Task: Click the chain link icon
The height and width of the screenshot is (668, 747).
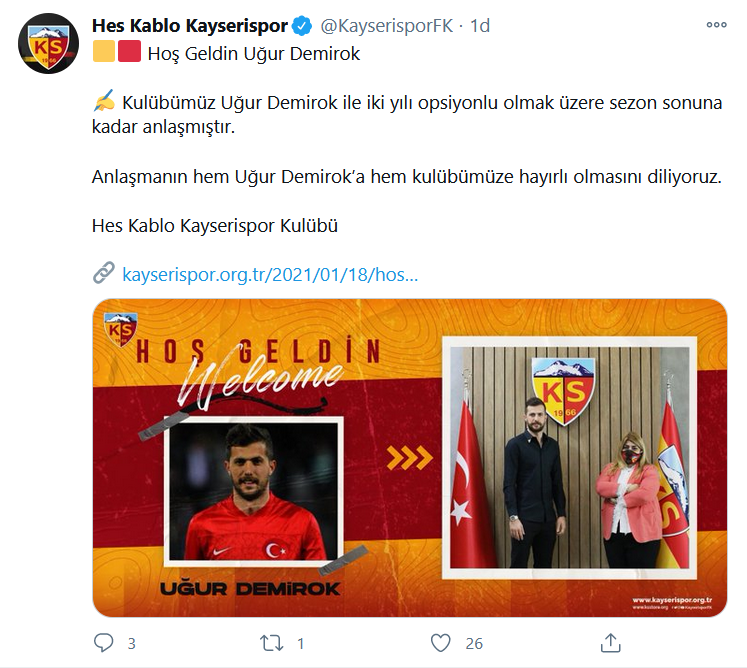Action: pyautogui.click(x=103, y=273)
